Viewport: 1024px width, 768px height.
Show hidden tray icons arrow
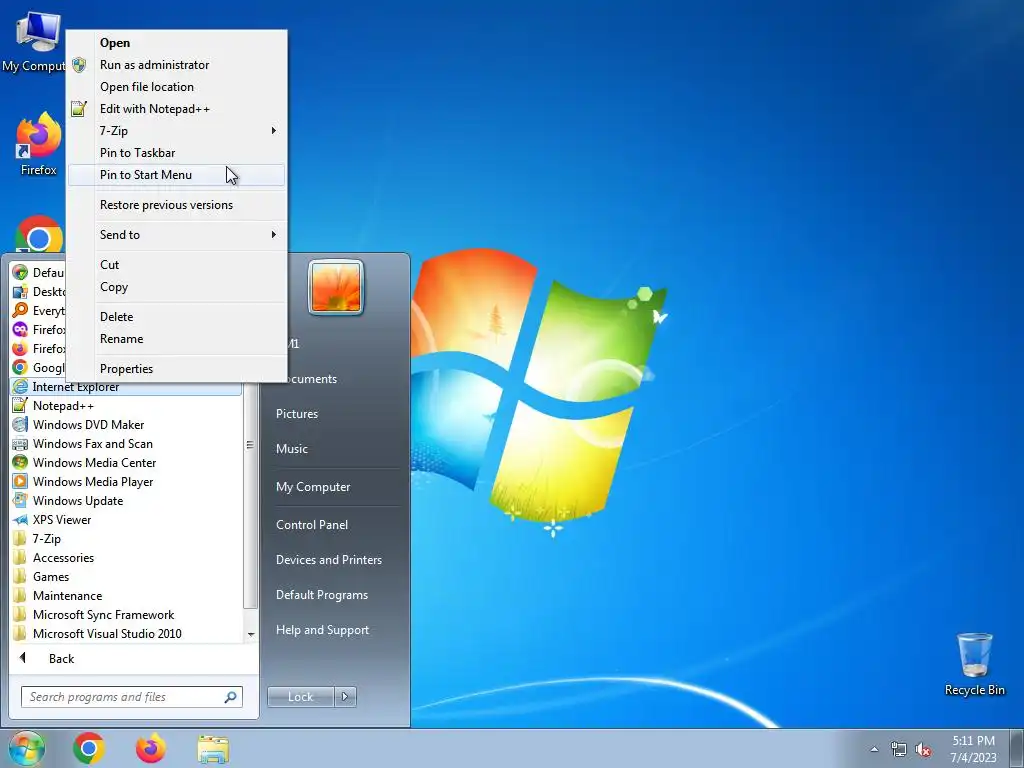click(874, 749)
